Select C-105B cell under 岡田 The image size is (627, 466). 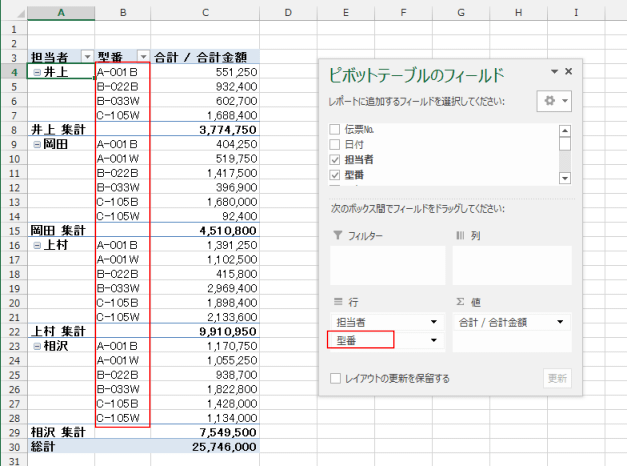123,202
